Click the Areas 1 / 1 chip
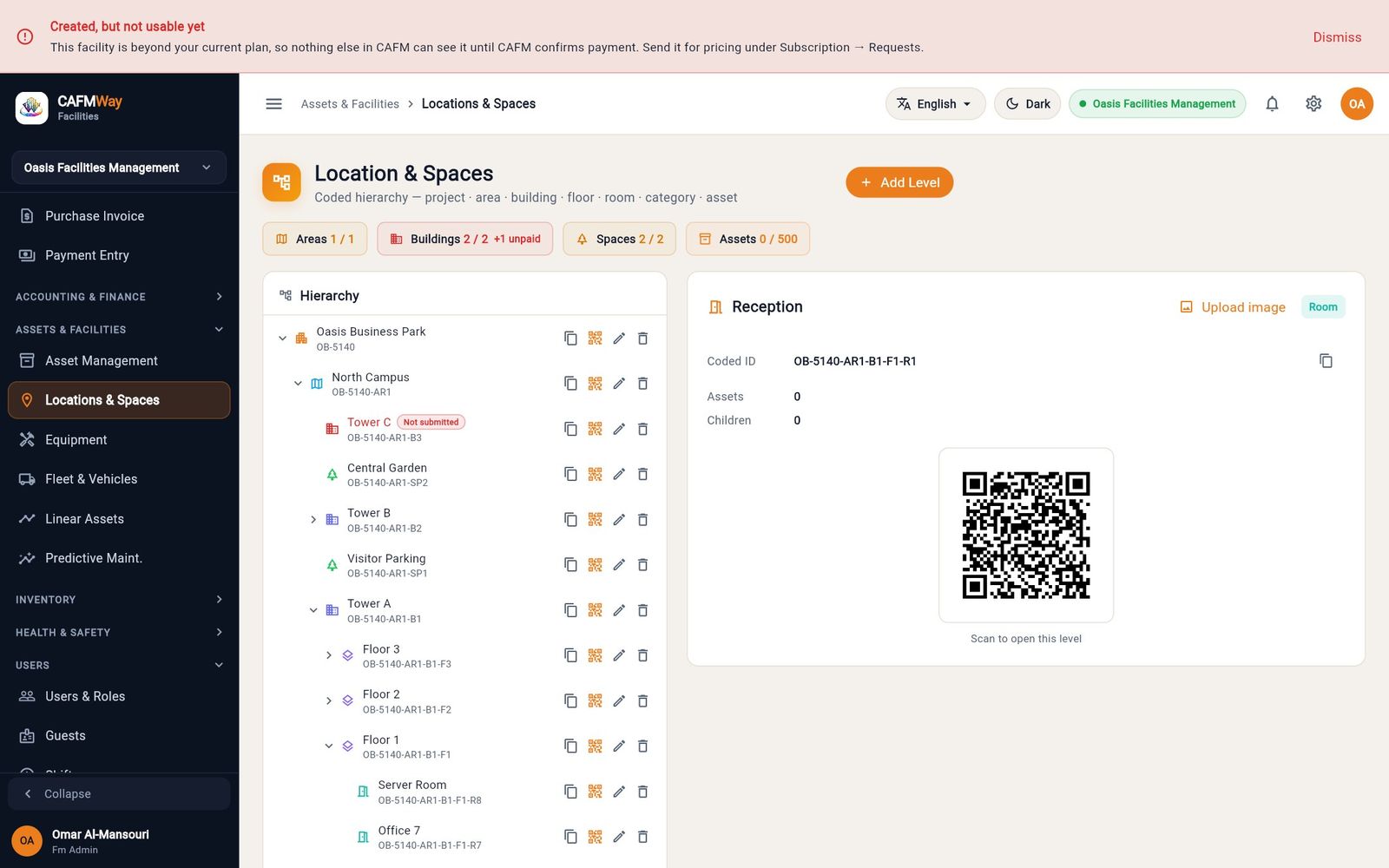 315,239
